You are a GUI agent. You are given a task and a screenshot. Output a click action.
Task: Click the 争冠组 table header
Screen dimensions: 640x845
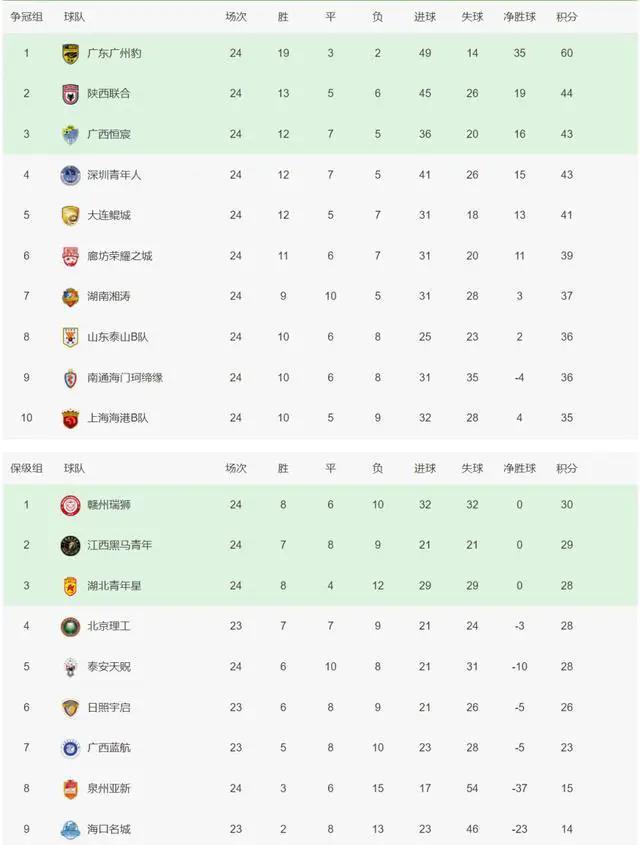click(26, 17)
